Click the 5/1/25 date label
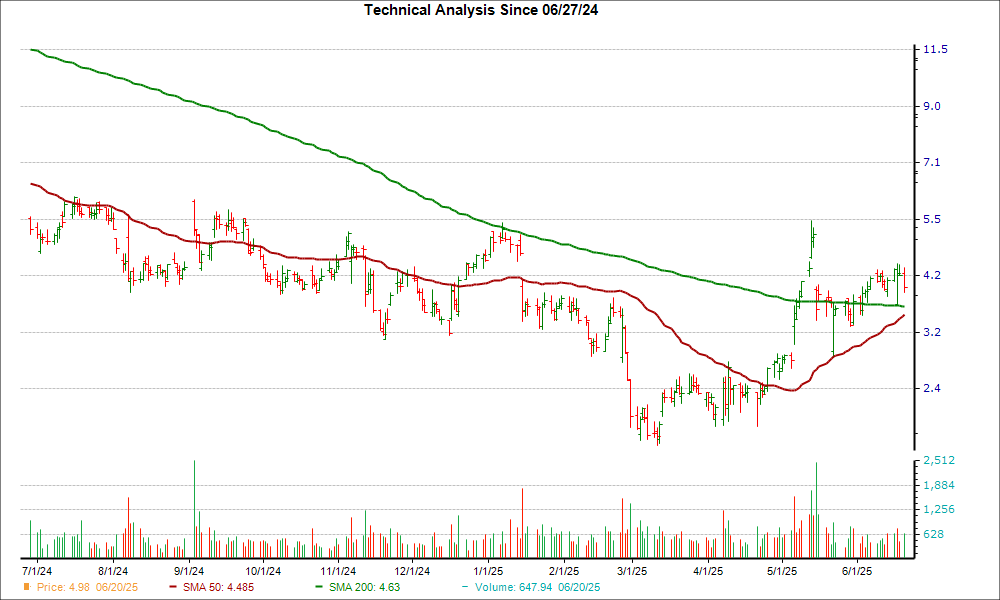1000x600 pixels. 782,571
